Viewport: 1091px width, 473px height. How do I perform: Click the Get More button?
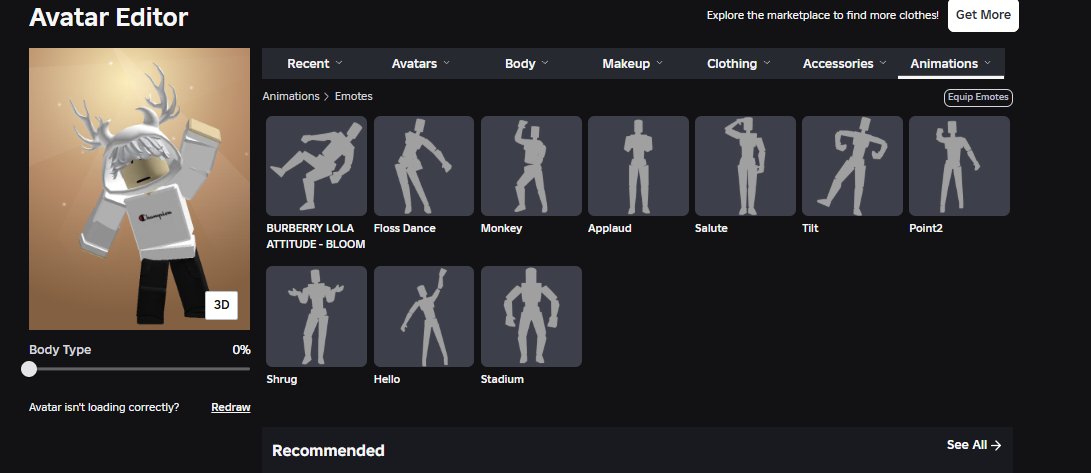click(x=983, y=15)
